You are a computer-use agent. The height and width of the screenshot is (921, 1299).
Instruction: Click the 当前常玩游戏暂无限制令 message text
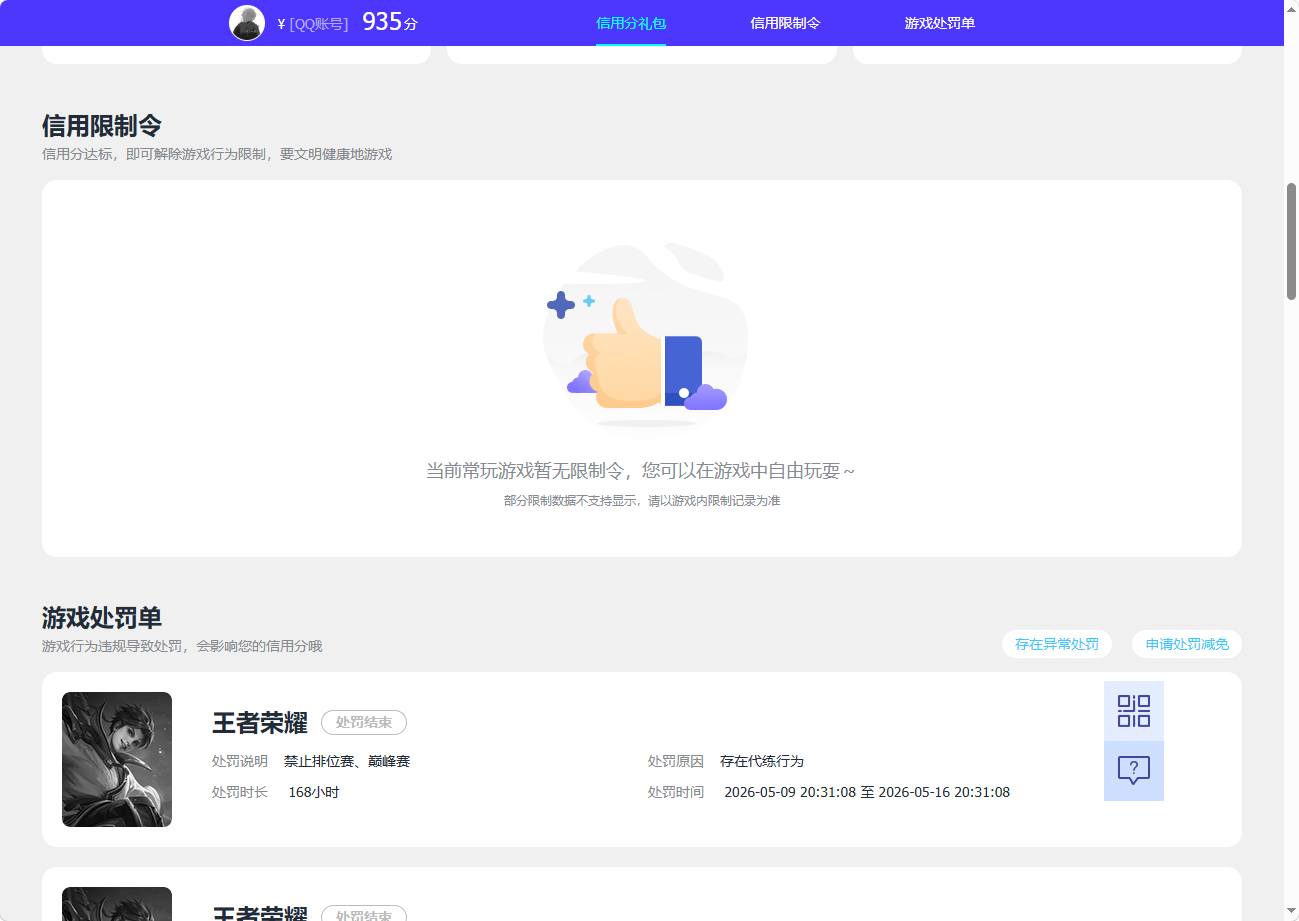click(x=640, y=471)
